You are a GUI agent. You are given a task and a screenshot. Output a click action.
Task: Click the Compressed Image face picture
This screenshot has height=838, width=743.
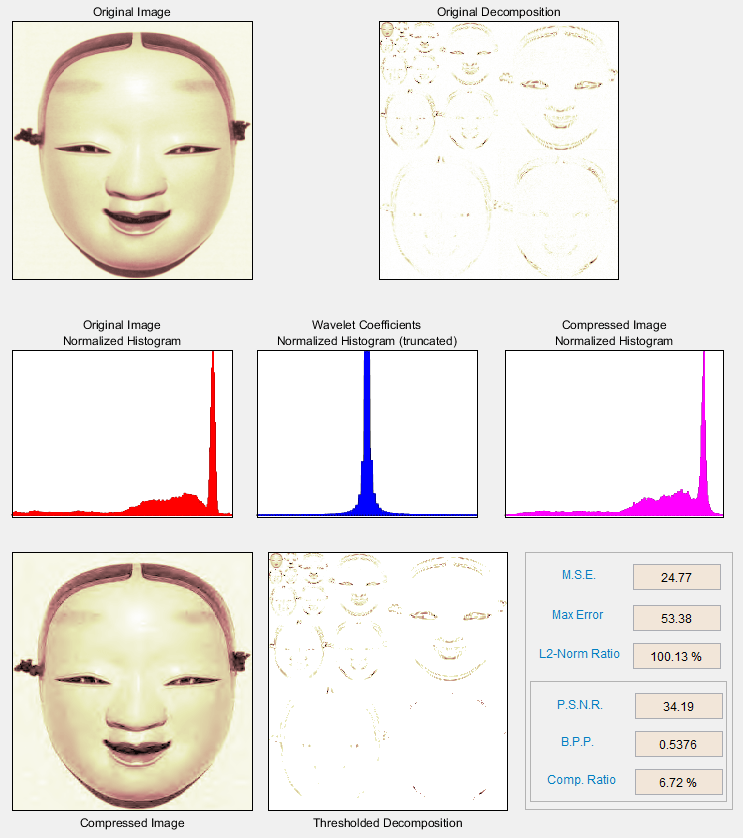coord(133,681)
